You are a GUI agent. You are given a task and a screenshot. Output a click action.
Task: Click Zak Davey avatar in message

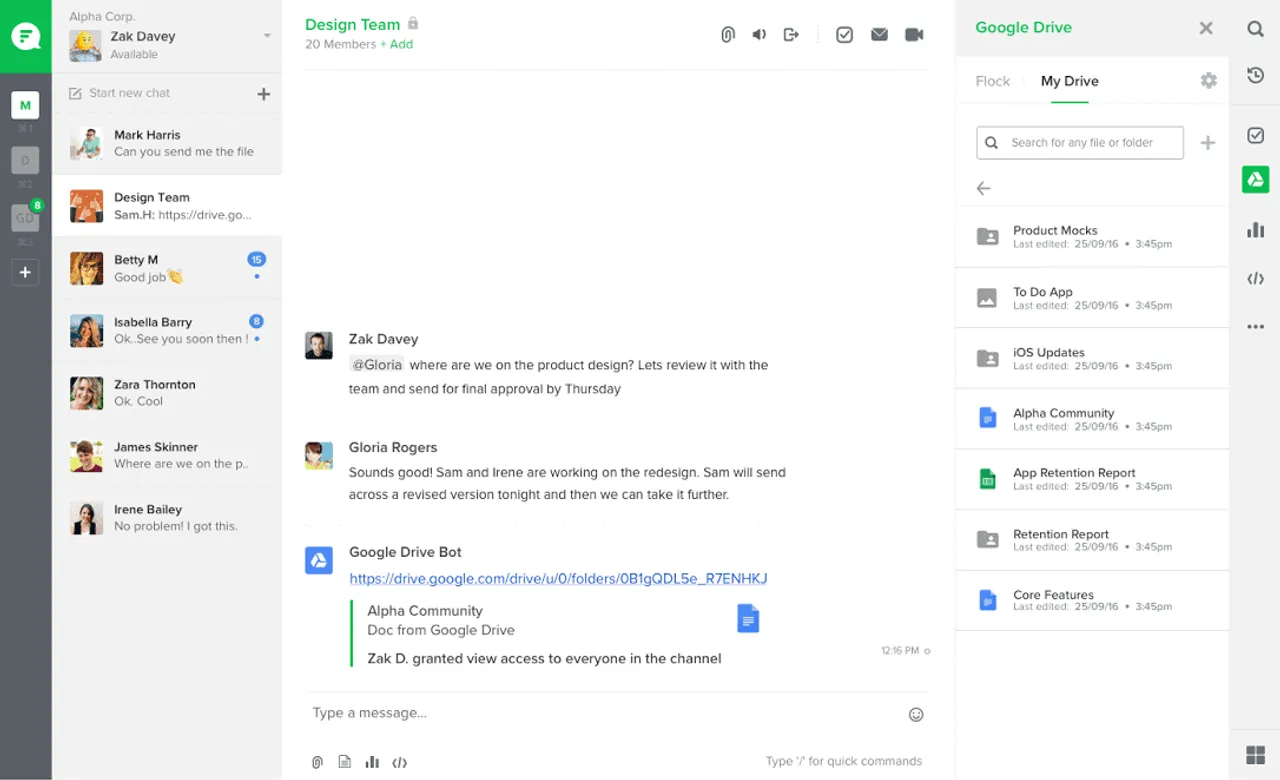pyautogui.click(x=319, y=345)
